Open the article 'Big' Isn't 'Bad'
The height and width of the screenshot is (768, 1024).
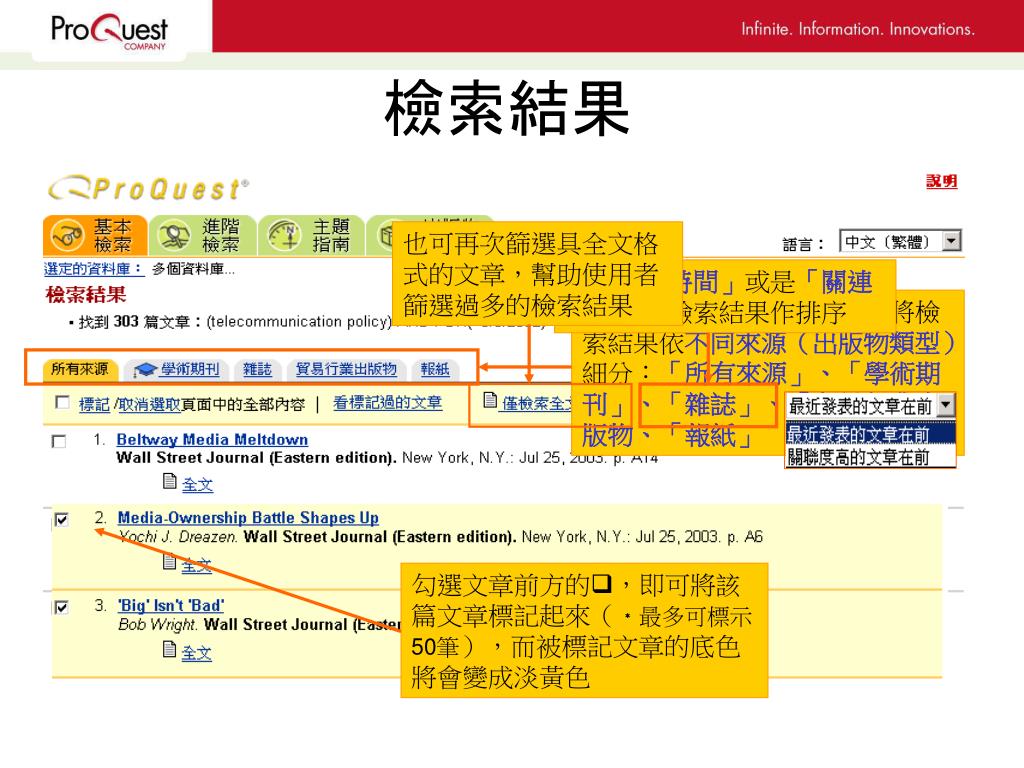click(171, 605)
